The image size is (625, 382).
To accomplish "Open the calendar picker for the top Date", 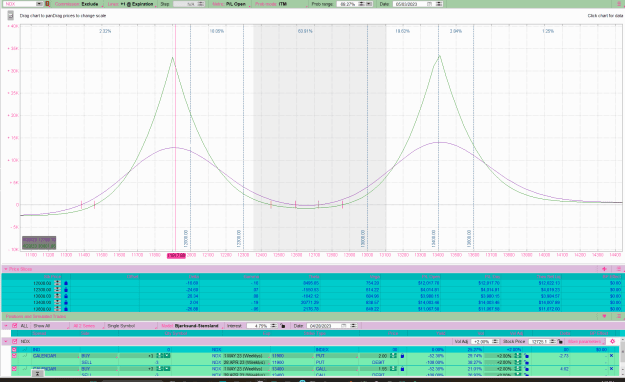I will [x=429, y=4].
